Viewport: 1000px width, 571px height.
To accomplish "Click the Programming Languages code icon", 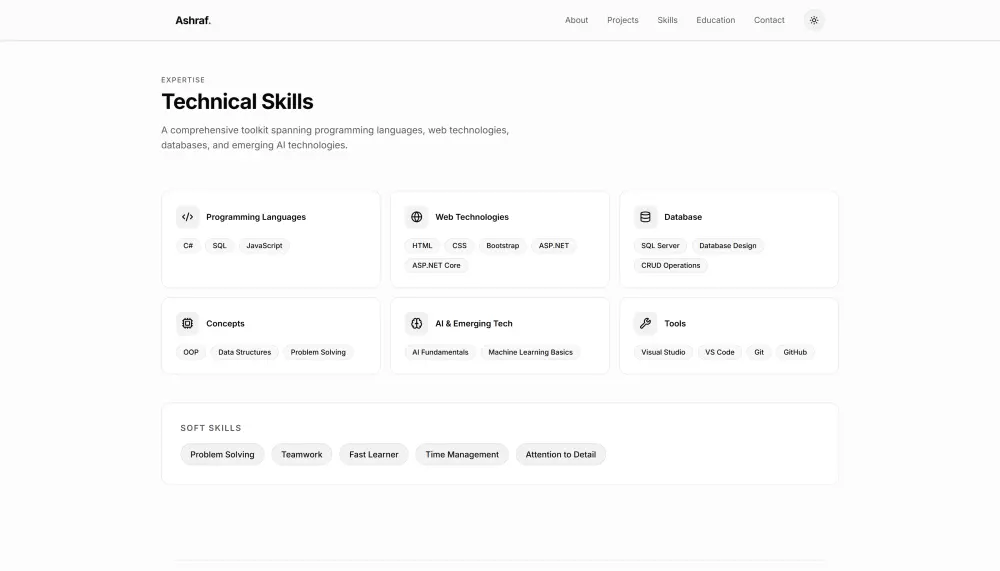I will pos(187,217).
